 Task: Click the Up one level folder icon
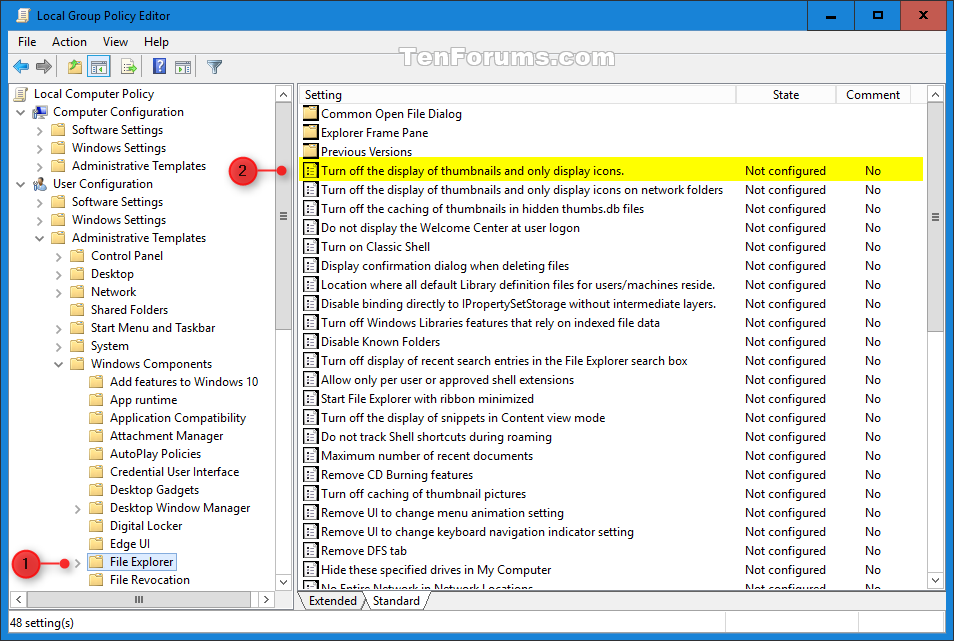tap(75, 66)
